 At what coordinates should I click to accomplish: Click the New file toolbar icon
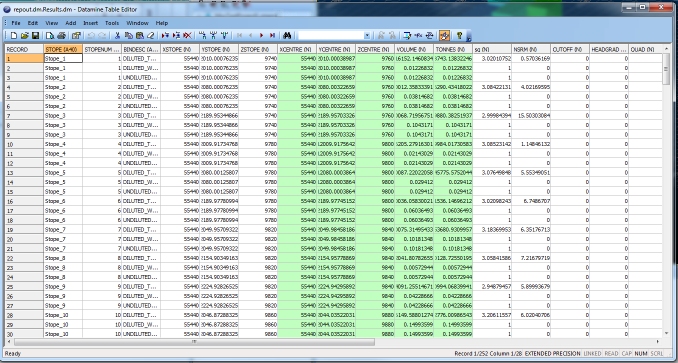pyautogui.click(x=13, y=35)
